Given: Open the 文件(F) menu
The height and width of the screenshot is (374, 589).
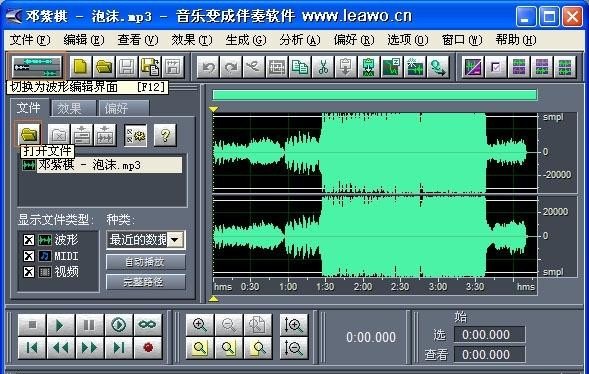Looking at the screenshot, I should coord(30,40).
